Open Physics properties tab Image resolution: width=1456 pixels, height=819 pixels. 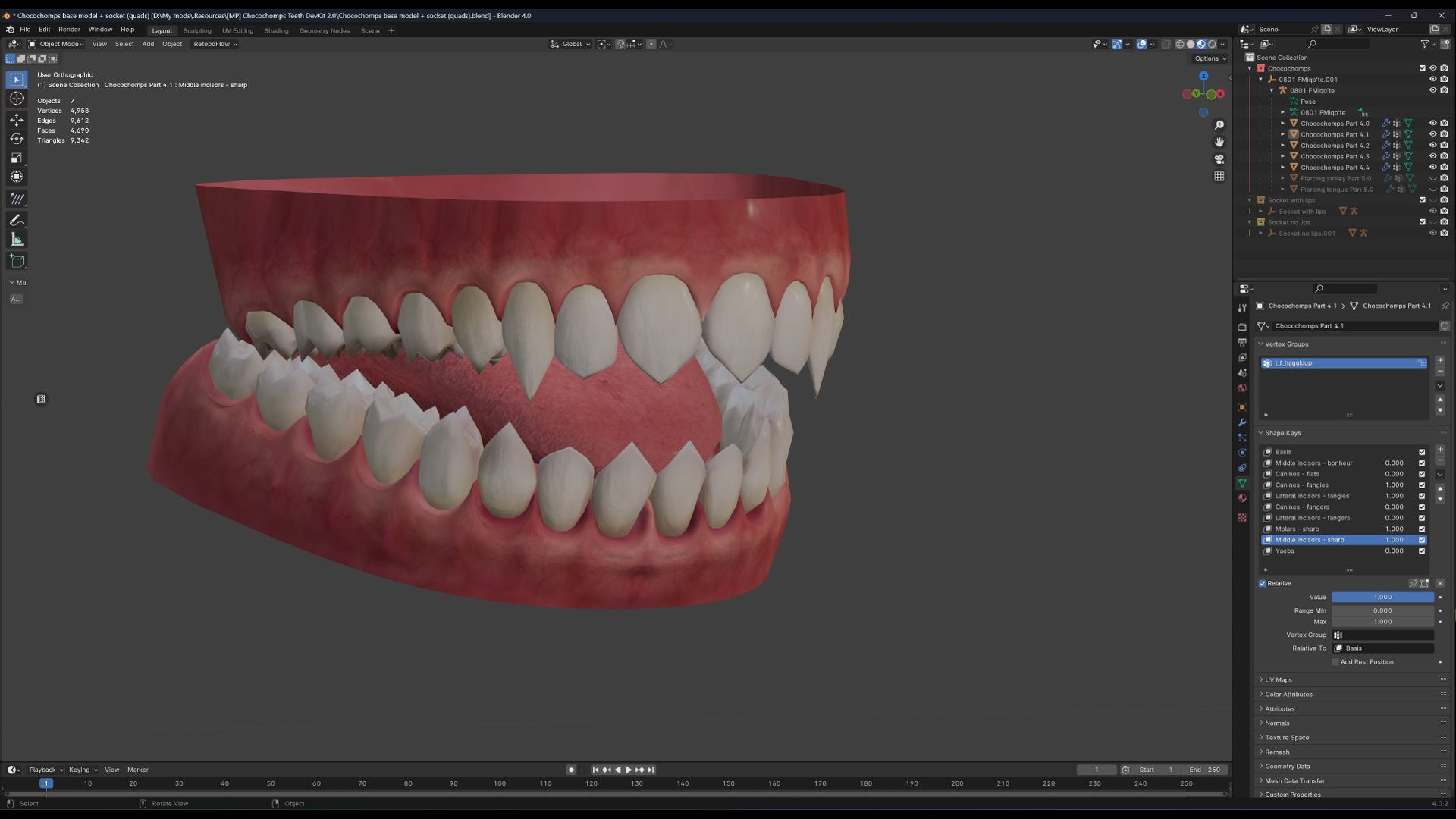tap(1242, 453)
